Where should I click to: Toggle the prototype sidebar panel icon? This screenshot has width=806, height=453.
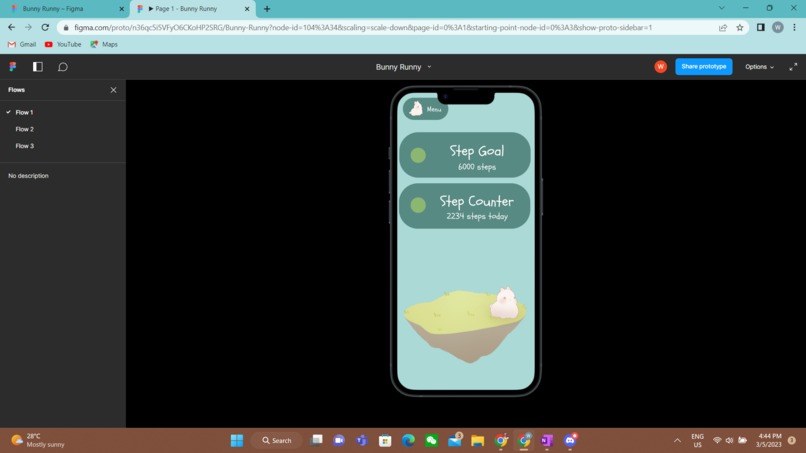38,67
